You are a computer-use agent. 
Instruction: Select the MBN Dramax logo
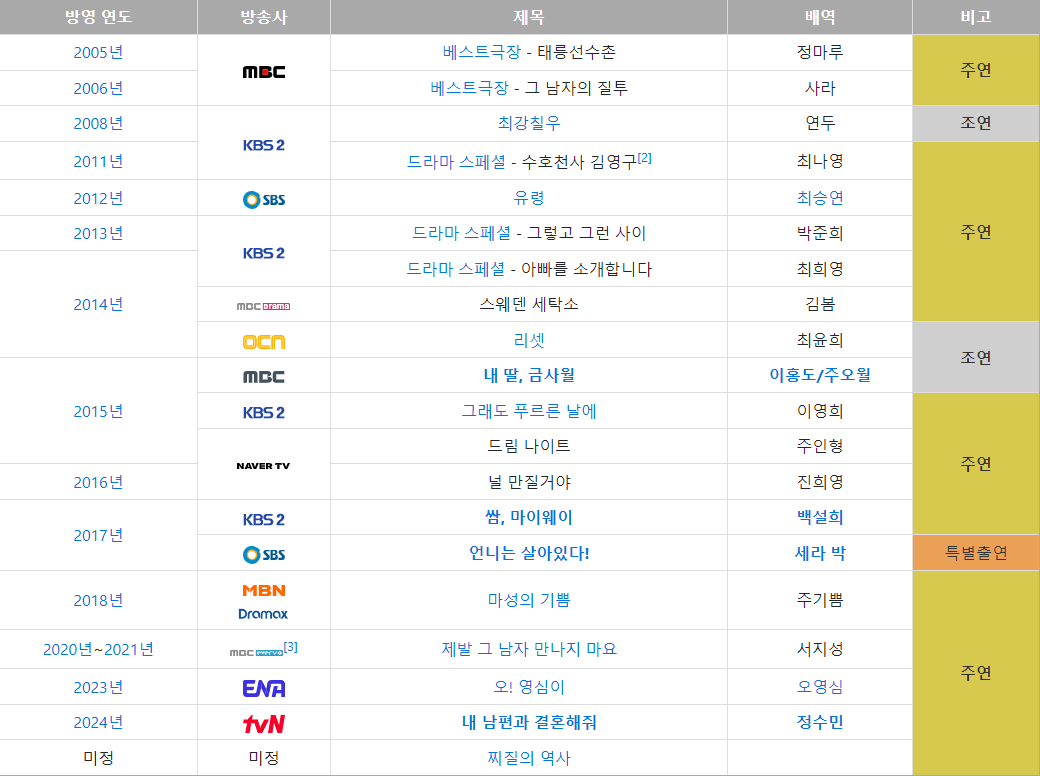266,600
